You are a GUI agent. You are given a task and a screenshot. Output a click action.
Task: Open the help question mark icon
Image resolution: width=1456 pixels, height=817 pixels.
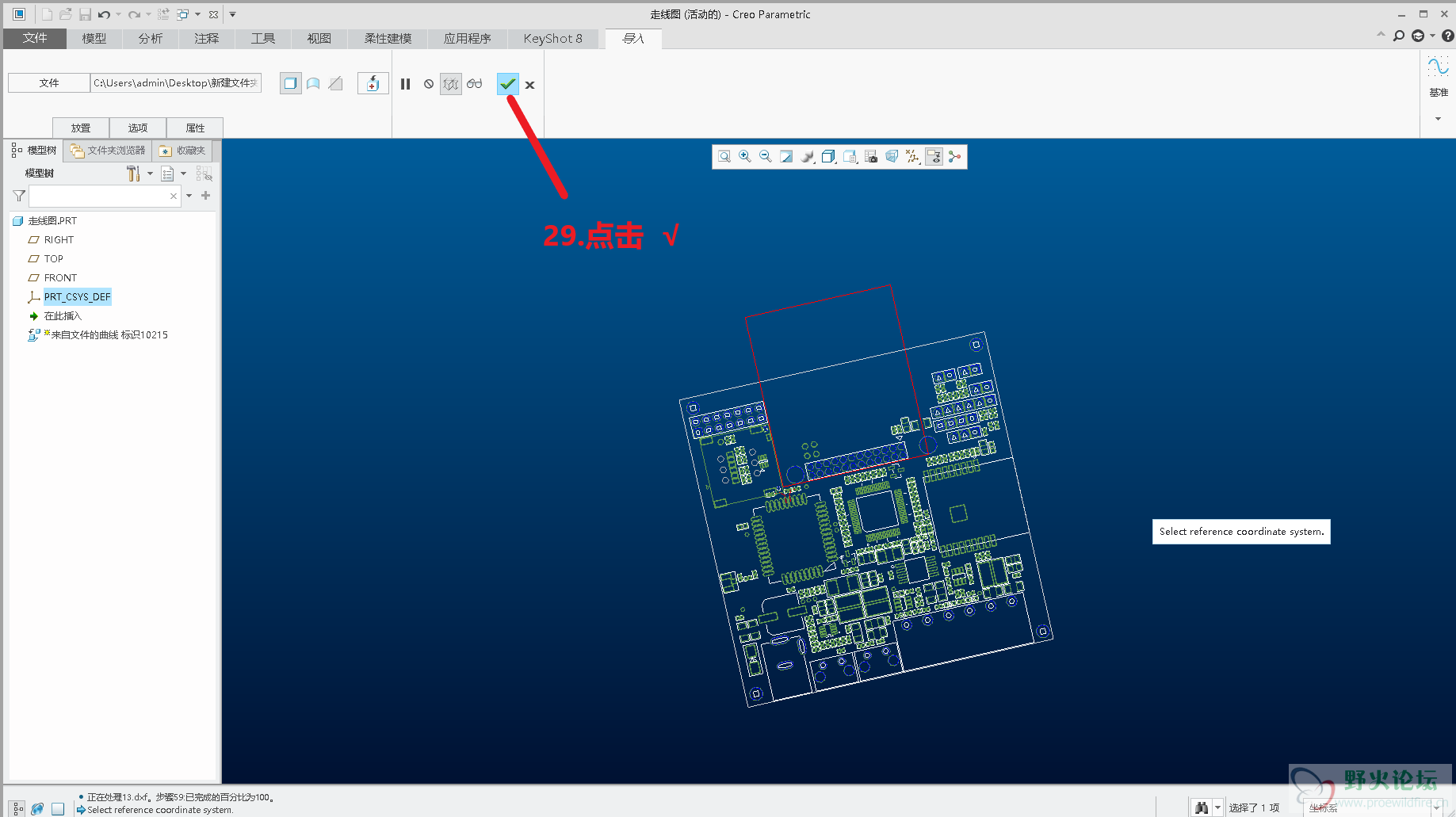coord(1448,36)
